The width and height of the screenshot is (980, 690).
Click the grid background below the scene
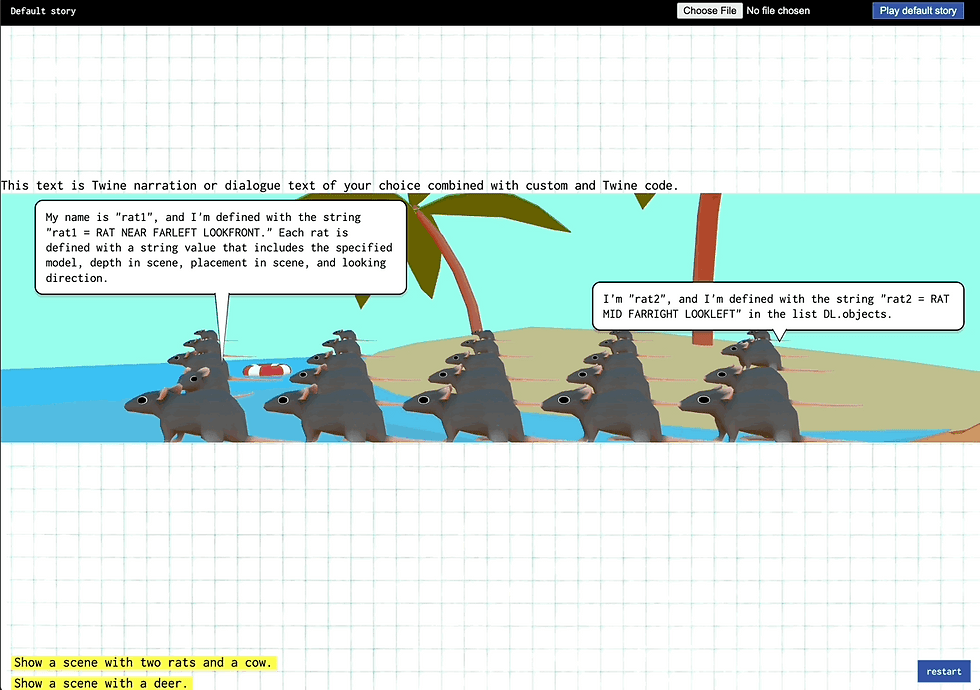tap(490, 550)
